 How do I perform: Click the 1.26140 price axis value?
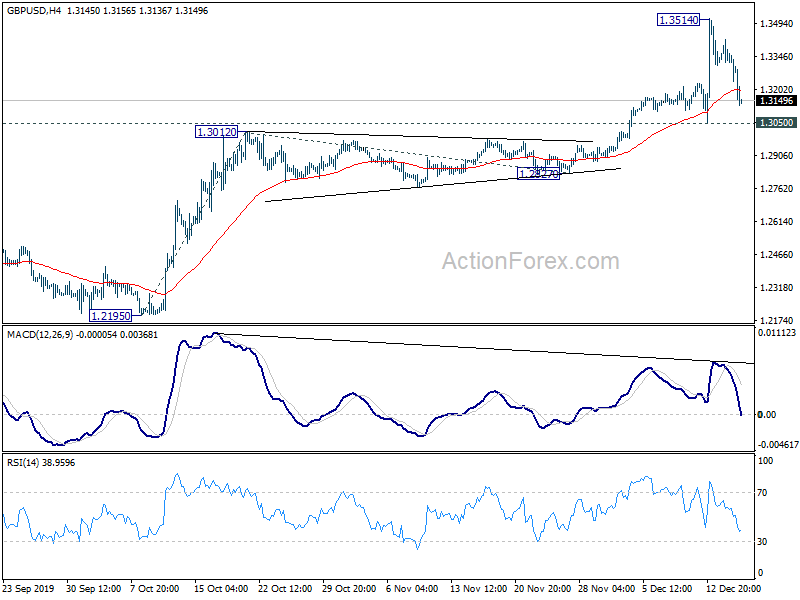777,221
